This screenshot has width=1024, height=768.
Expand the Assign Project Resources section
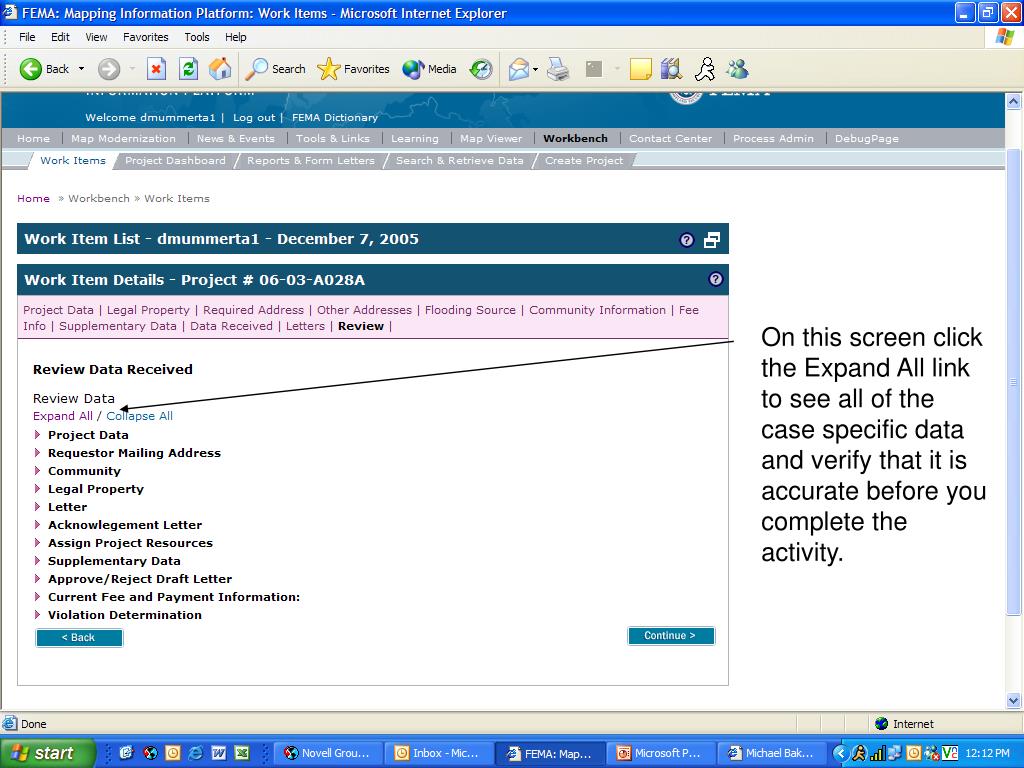[x=37, y=542]
